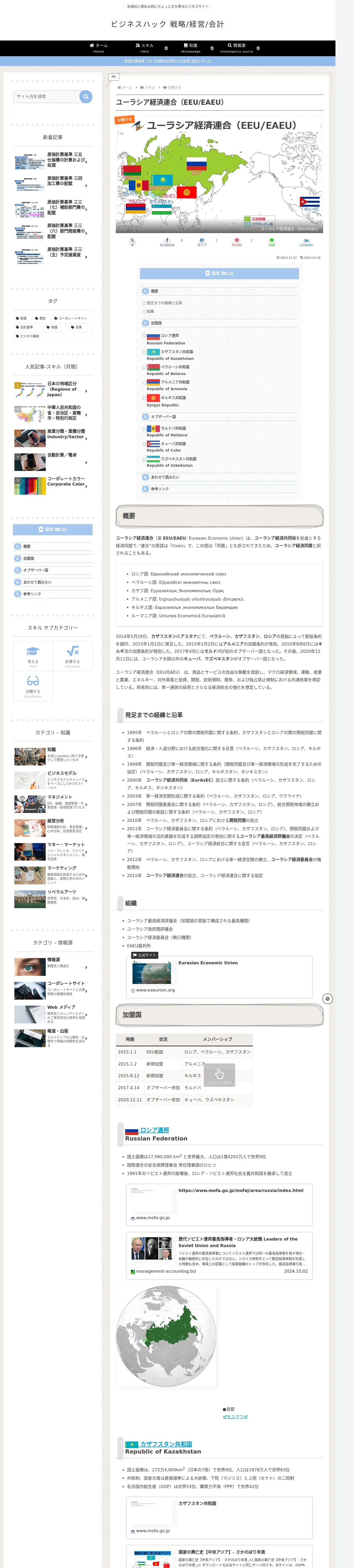The height and width of the screenshot is (1568, 354).
Task: Collapse the sidebar 目次 table of contents
Action: tap(53, 529)
